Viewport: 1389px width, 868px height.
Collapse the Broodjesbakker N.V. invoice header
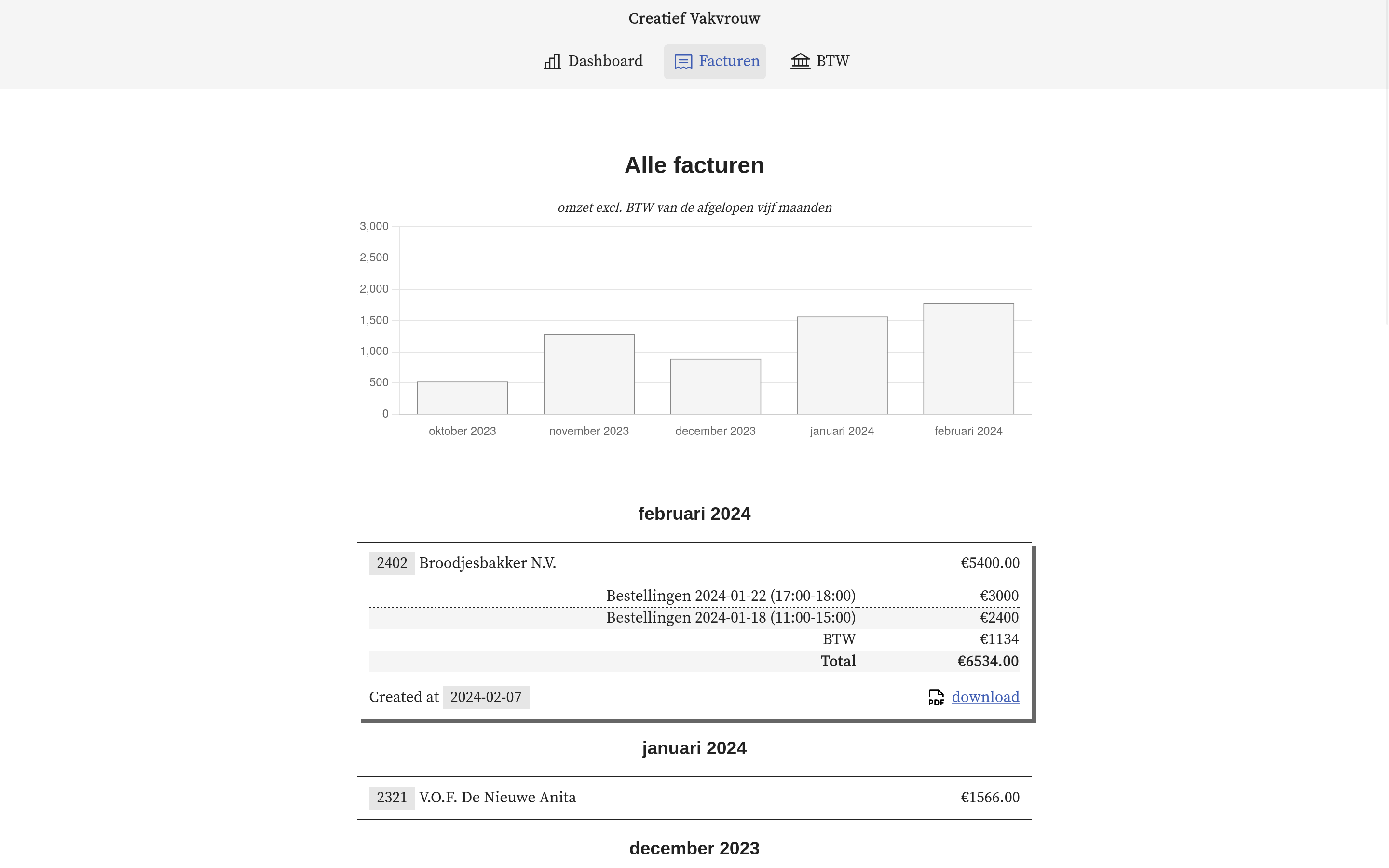694,563
